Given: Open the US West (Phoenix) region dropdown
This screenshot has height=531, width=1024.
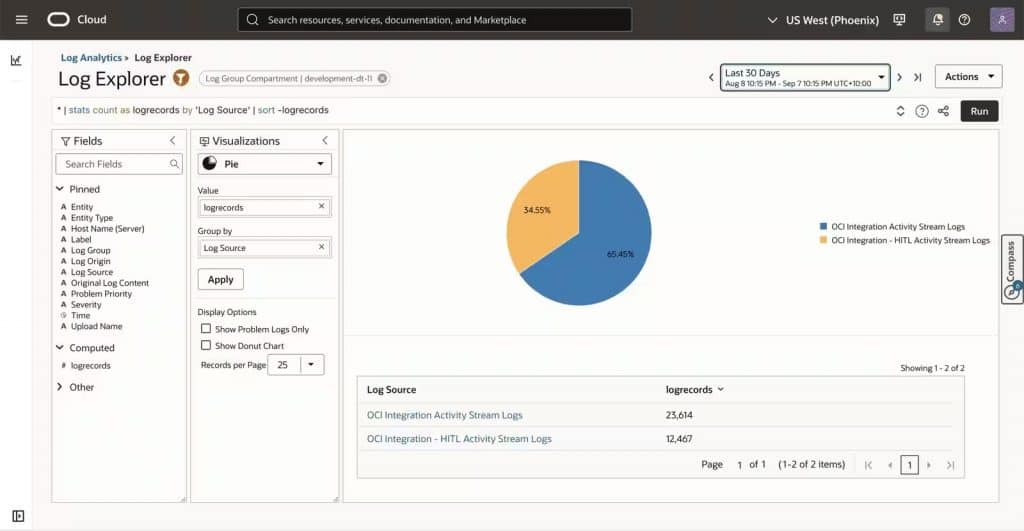Looking at the screenshot, I should (823, 20).
